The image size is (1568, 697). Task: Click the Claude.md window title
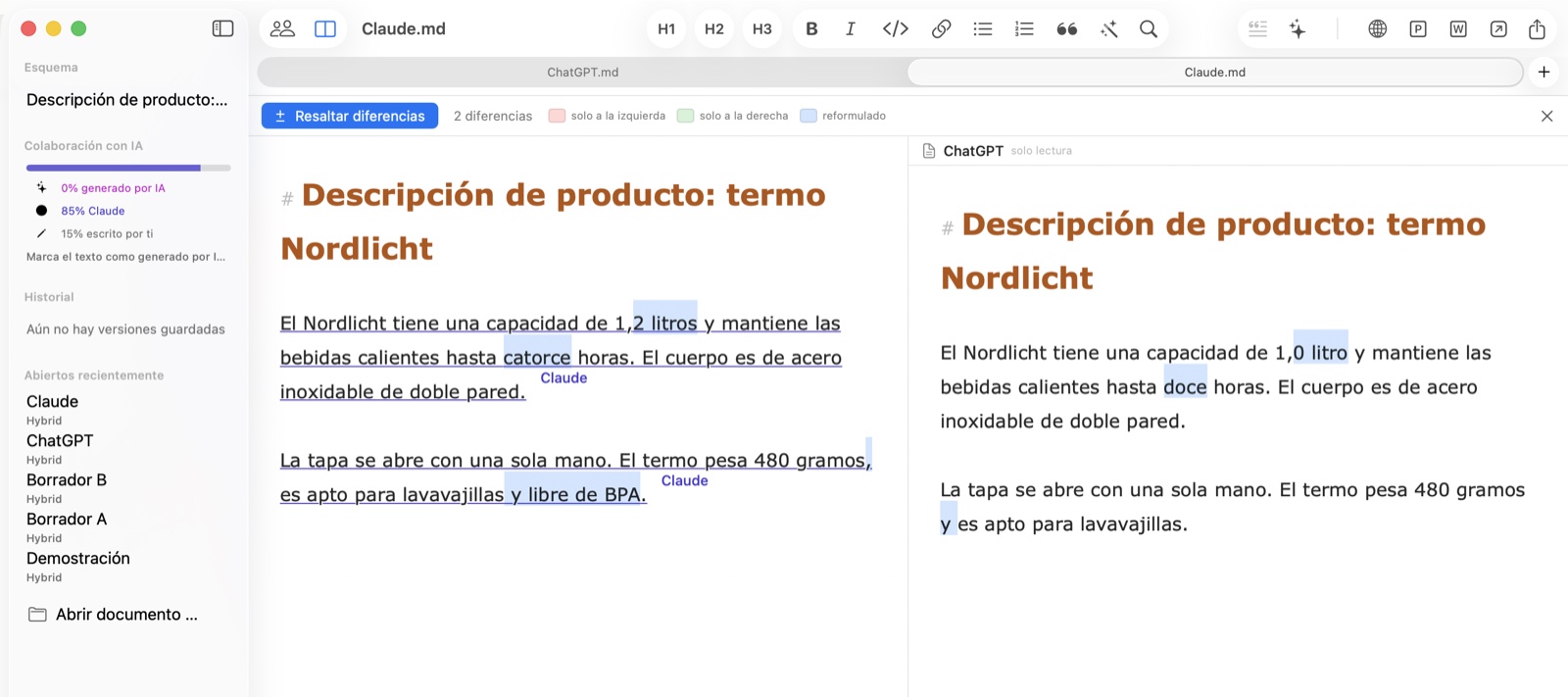(403, 28)
